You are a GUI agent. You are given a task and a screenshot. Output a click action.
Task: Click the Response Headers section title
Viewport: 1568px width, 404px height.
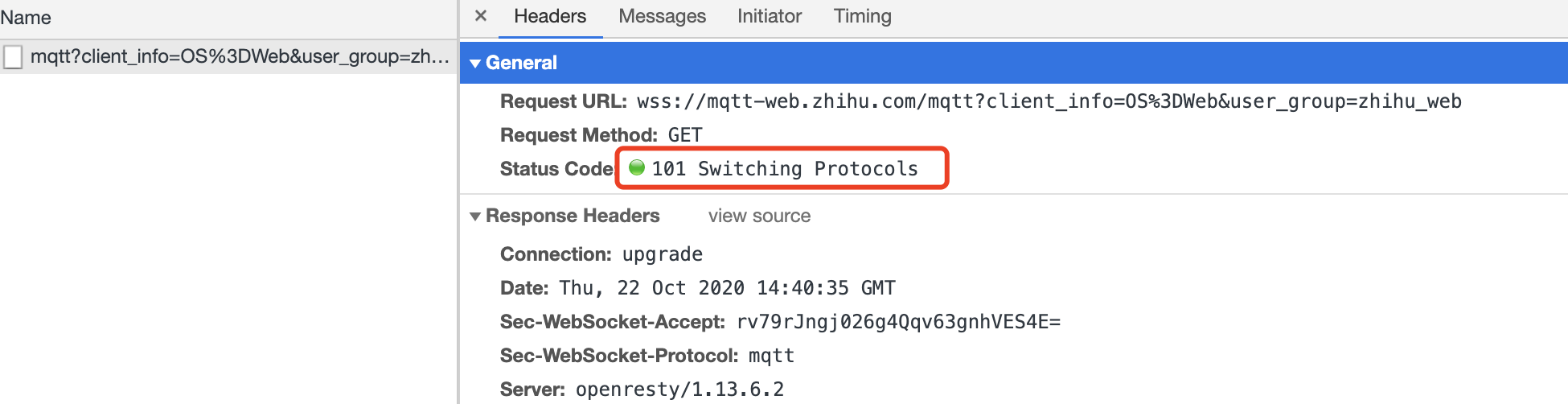(x=573, y=216)
